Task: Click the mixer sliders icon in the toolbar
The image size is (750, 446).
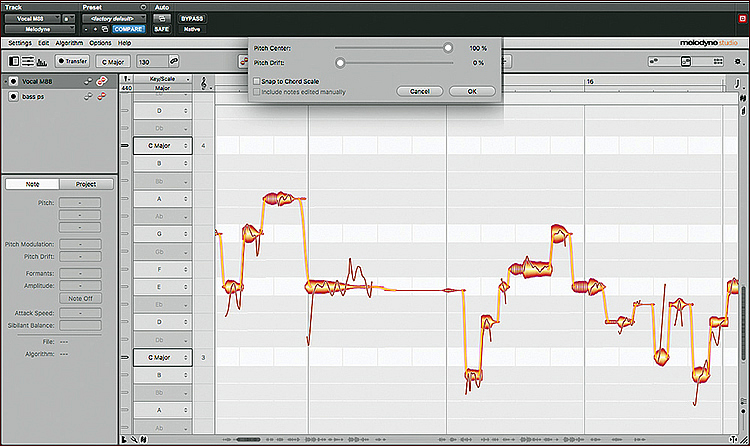Action: pos(28,62)
